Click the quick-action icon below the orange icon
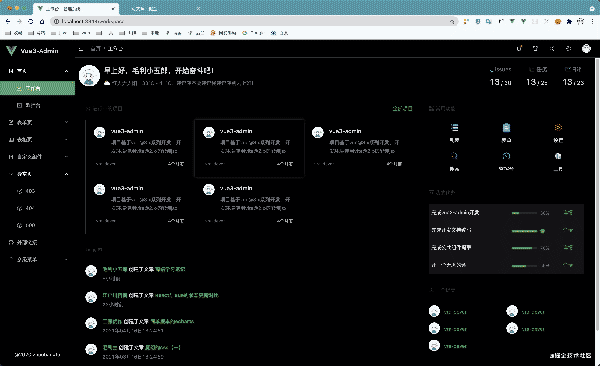 click(558, 156)
